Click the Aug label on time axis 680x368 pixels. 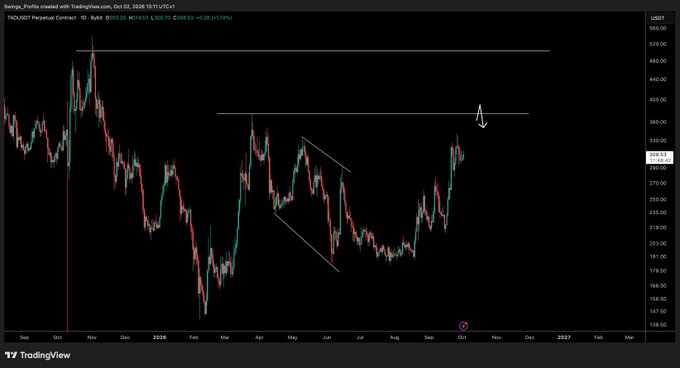click(394, 337)
